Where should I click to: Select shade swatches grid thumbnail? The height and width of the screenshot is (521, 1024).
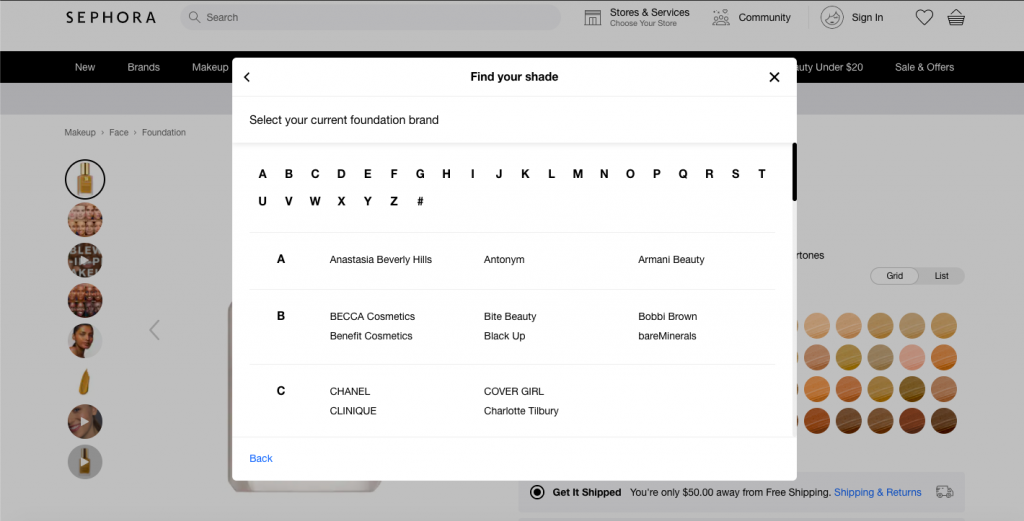coord(85,220)
